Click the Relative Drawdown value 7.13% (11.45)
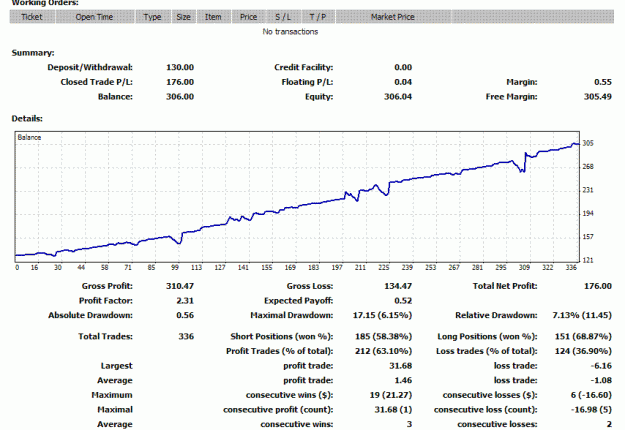The height and width of the screenshot is (430, 625). (582, 315)
